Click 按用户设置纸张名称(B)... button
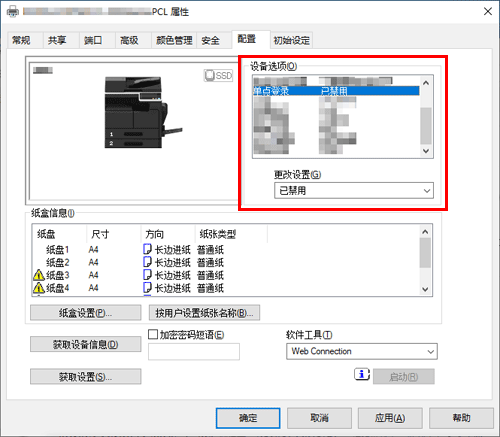 coord(204,313)
